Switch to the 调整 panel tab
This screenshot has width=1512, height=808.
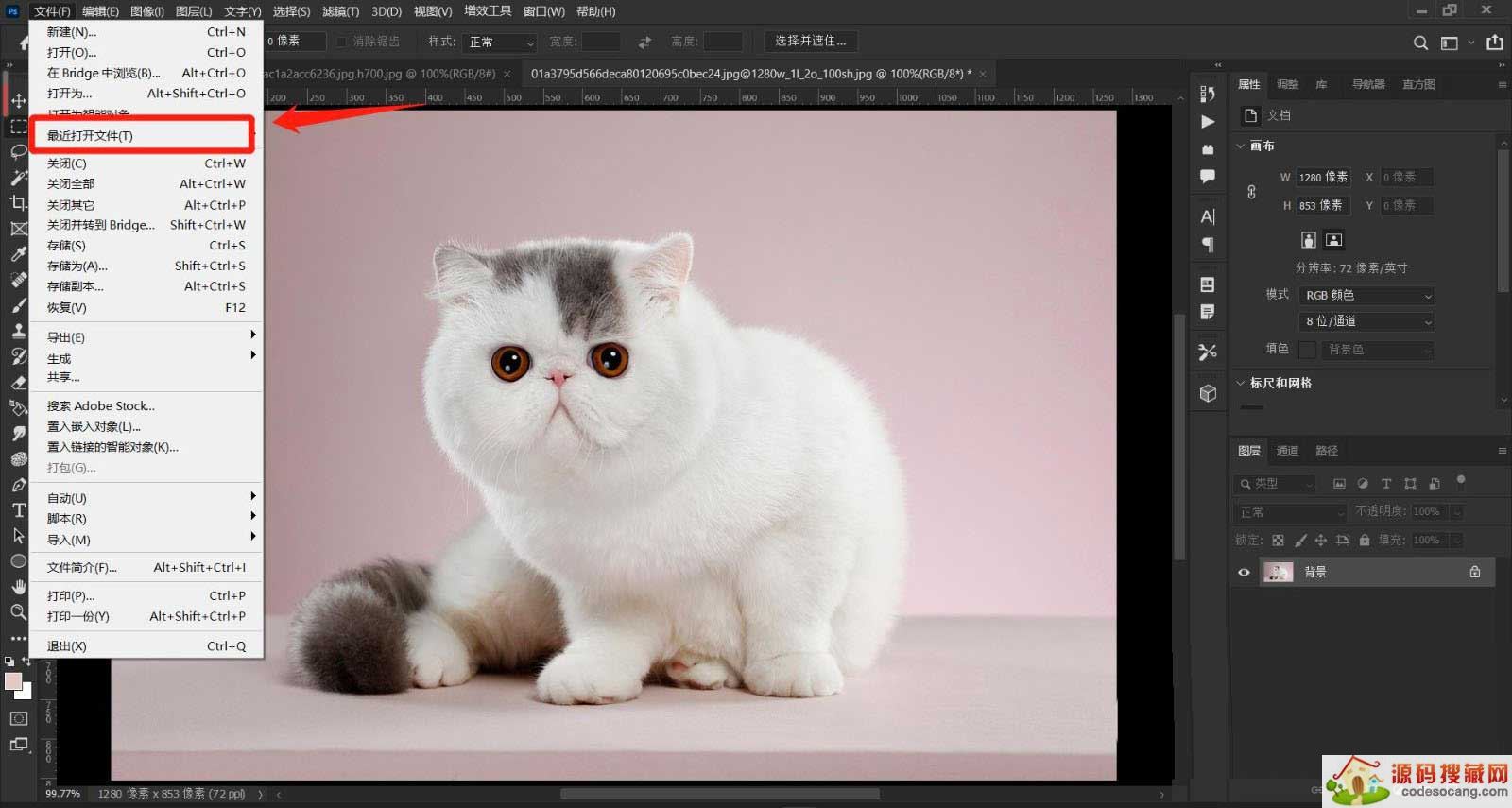point(1287,84)
